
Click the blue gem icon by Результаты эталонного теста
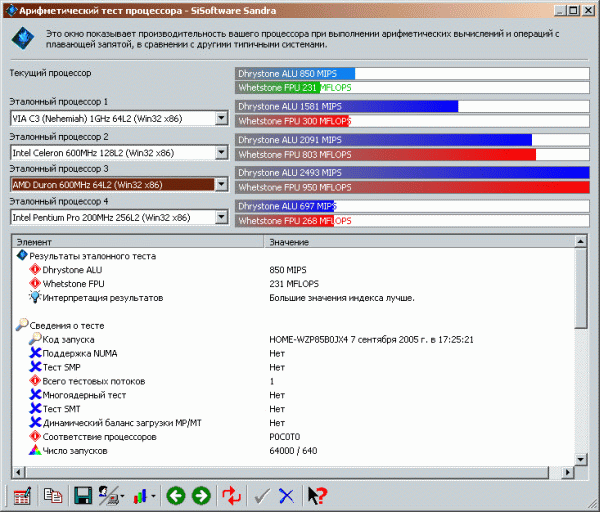pos(22,255)
